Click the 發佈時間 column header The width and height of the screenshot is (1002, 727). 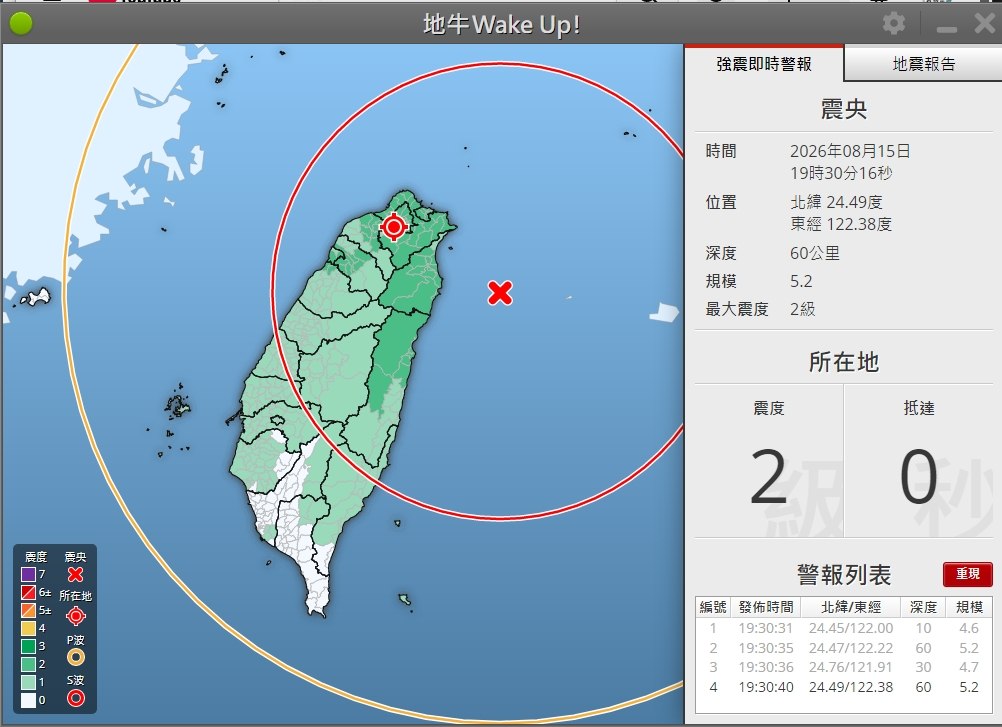[766, 607]
